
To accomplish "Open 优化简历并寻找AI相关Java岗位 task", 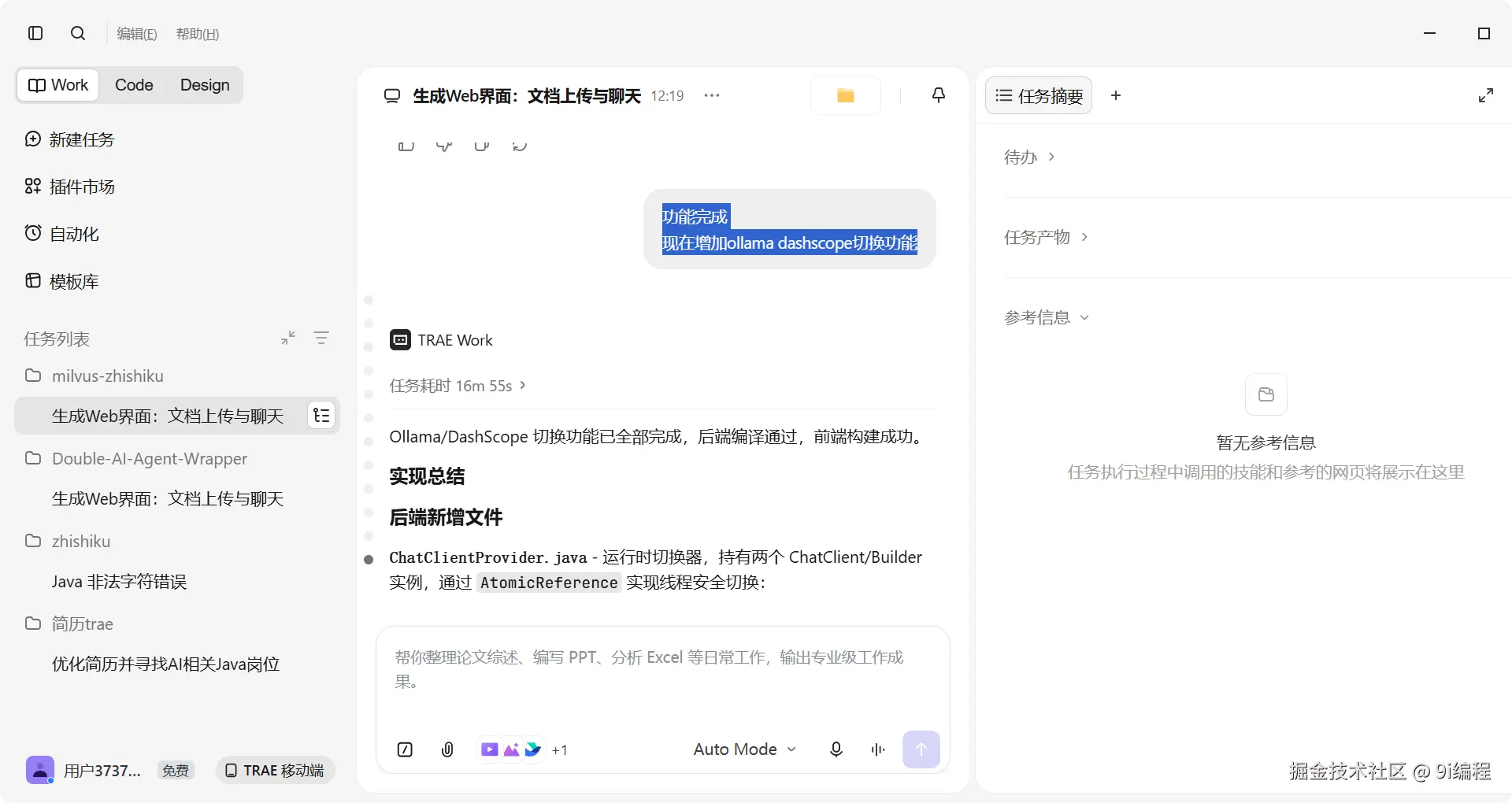I will pyautogui.click(x=165, y=664).
